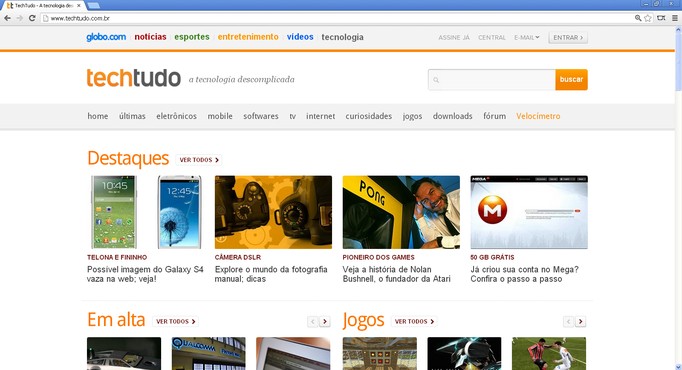Open the DSLR camera thumbnail
Screen dimensions: 682x370
[273, 212]
